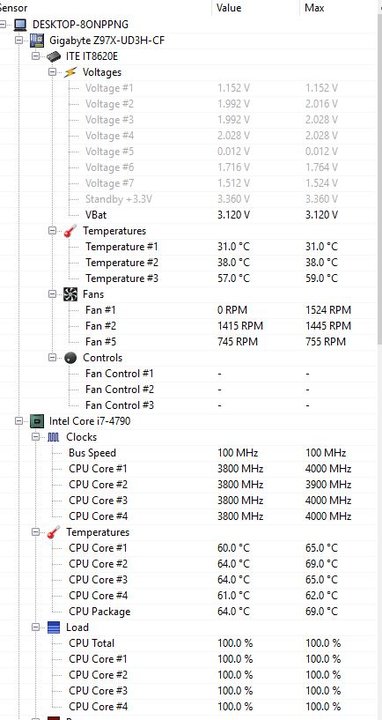This screenshot has height=720, width=382.
Task: Select the CPU Package temperature row
Action: (188, 612)
